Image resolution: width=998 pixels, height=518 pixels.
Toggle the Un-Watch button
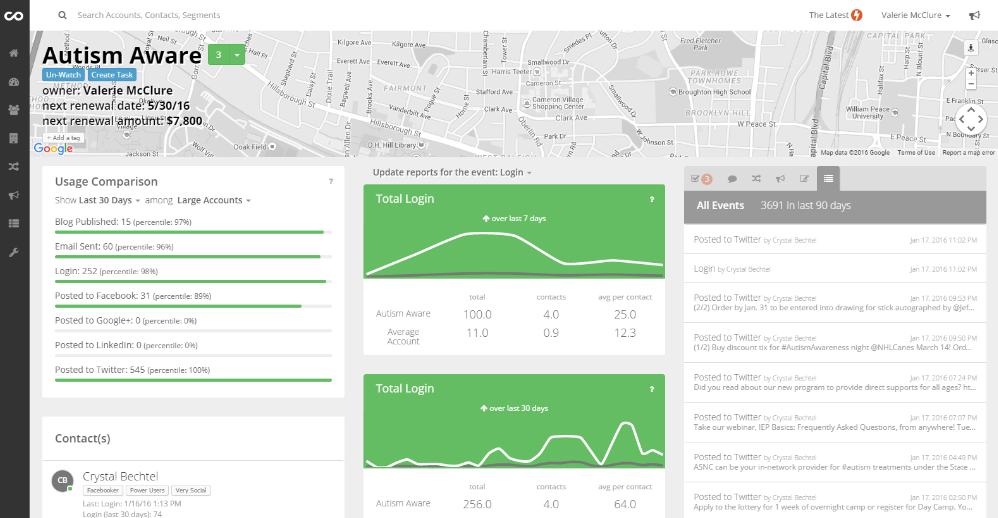click(x=63, y=74)
